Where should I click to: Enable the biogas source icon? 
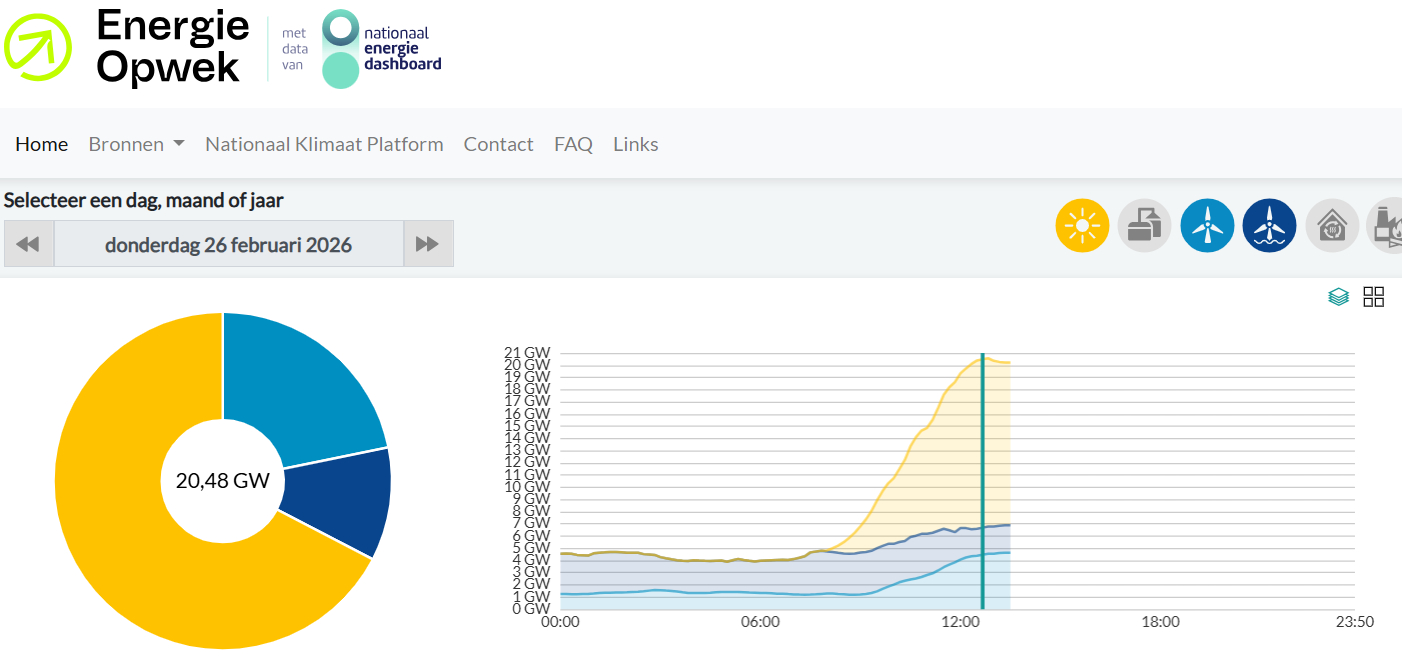pyautogui.click(x=1145, y=225)
